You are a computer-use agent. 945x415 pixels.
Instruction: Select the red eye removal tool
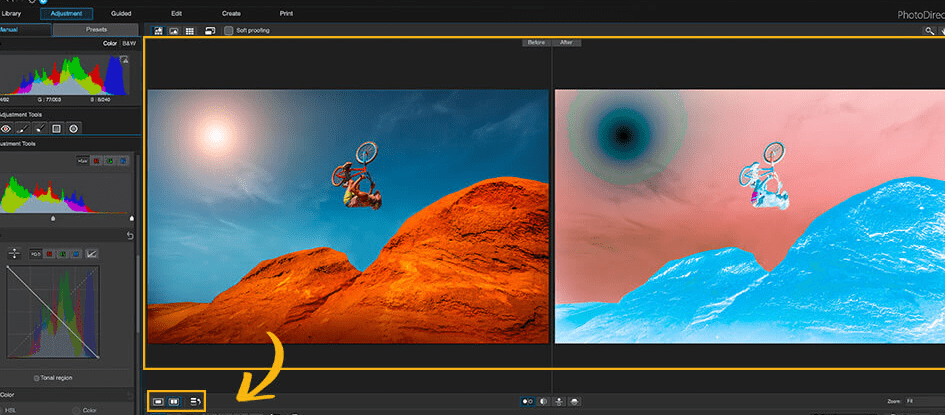[x=4, y=129]
